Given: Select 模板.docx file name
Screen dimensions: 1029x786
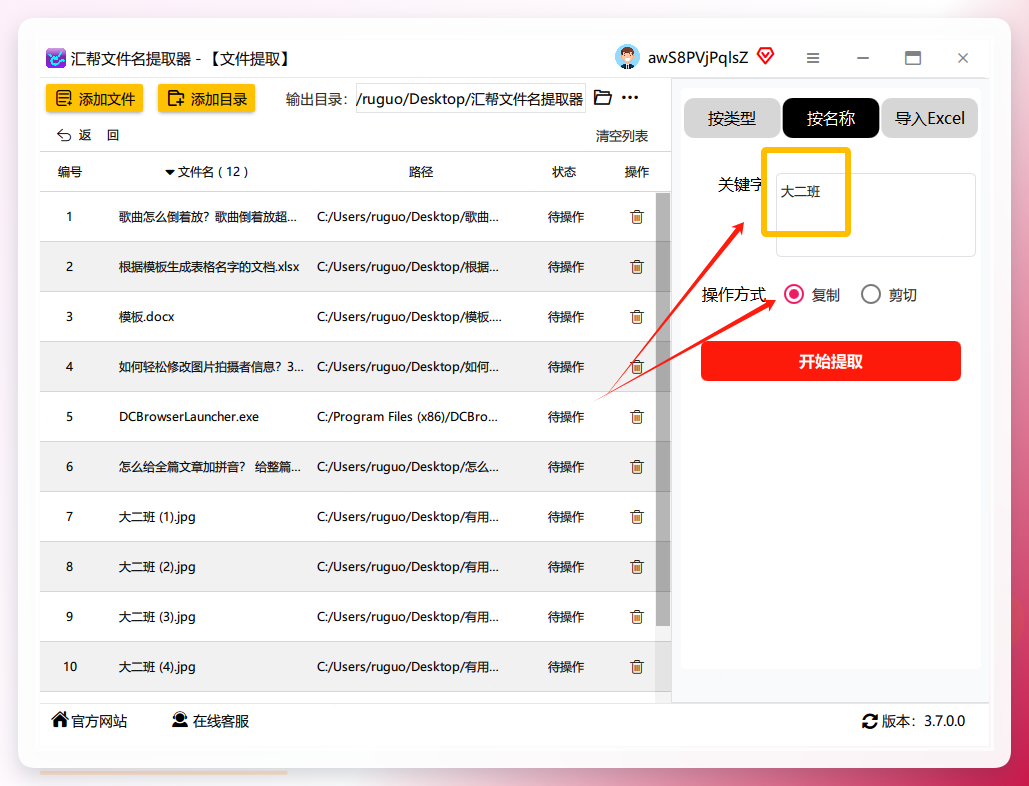Looking at the screenshot, I should pos(146,317).
